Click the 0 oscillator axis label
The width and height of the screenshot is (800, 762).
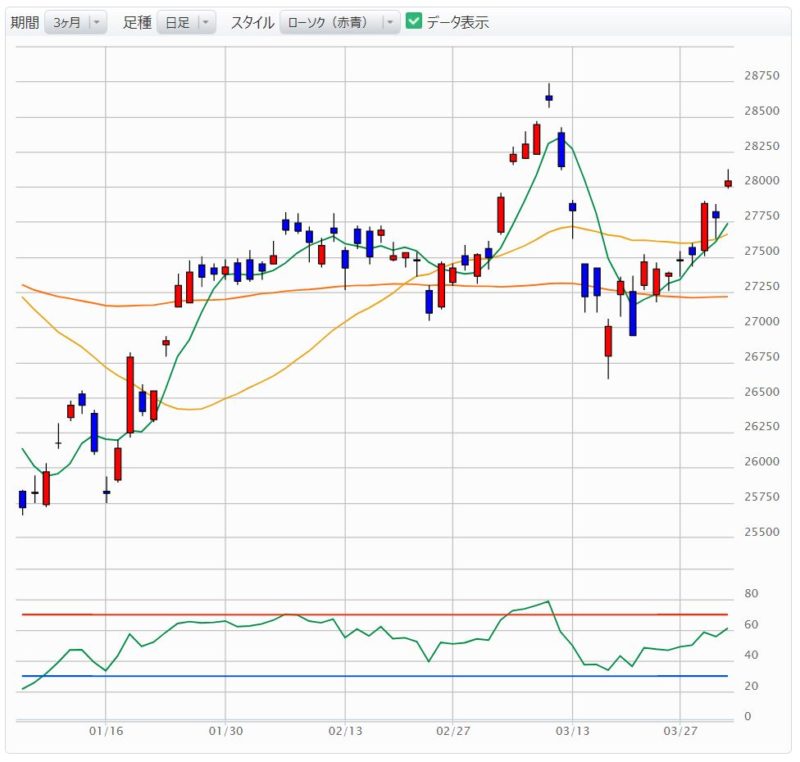point(748,717)
